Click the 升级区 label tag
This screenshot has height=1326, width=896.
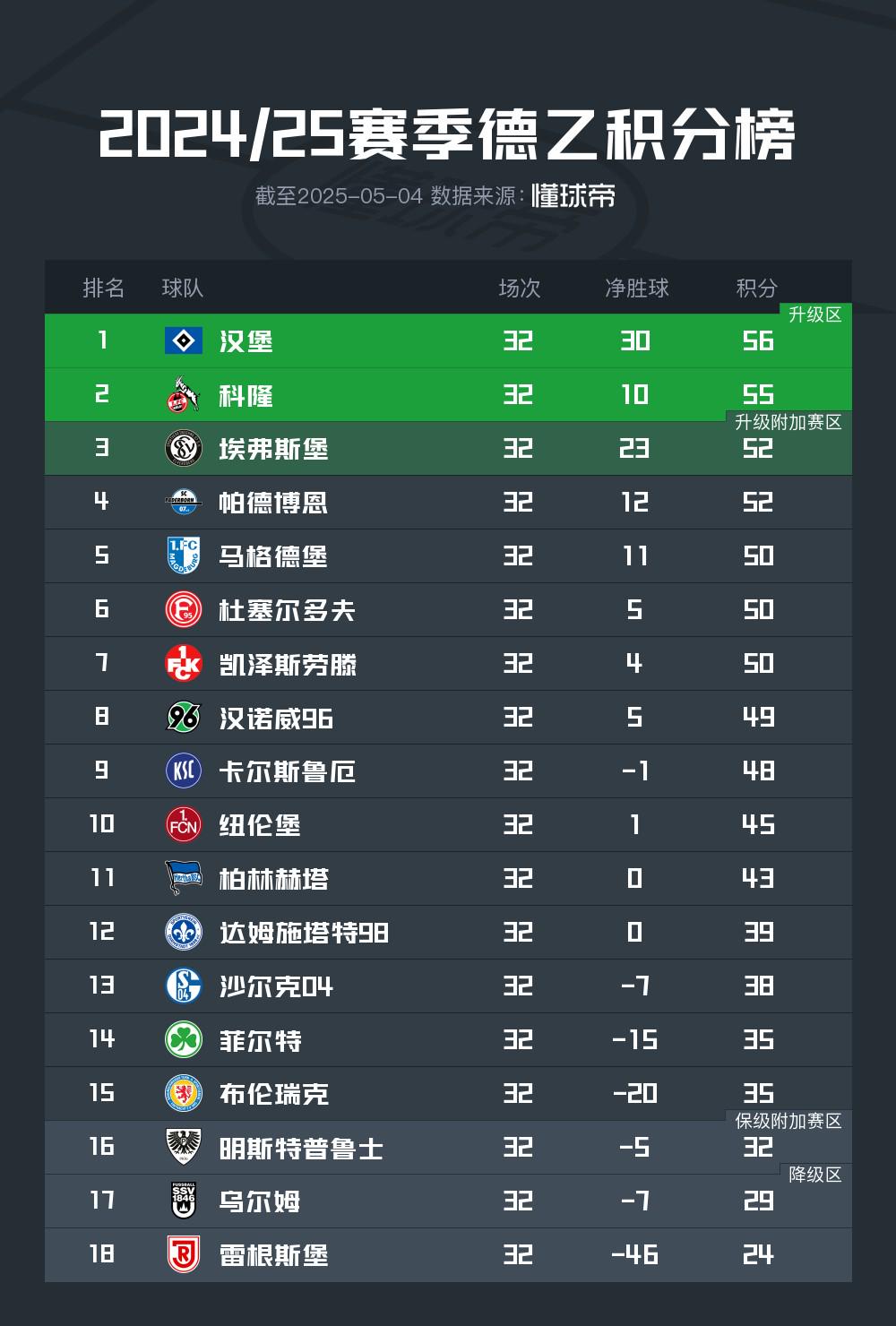815,314
